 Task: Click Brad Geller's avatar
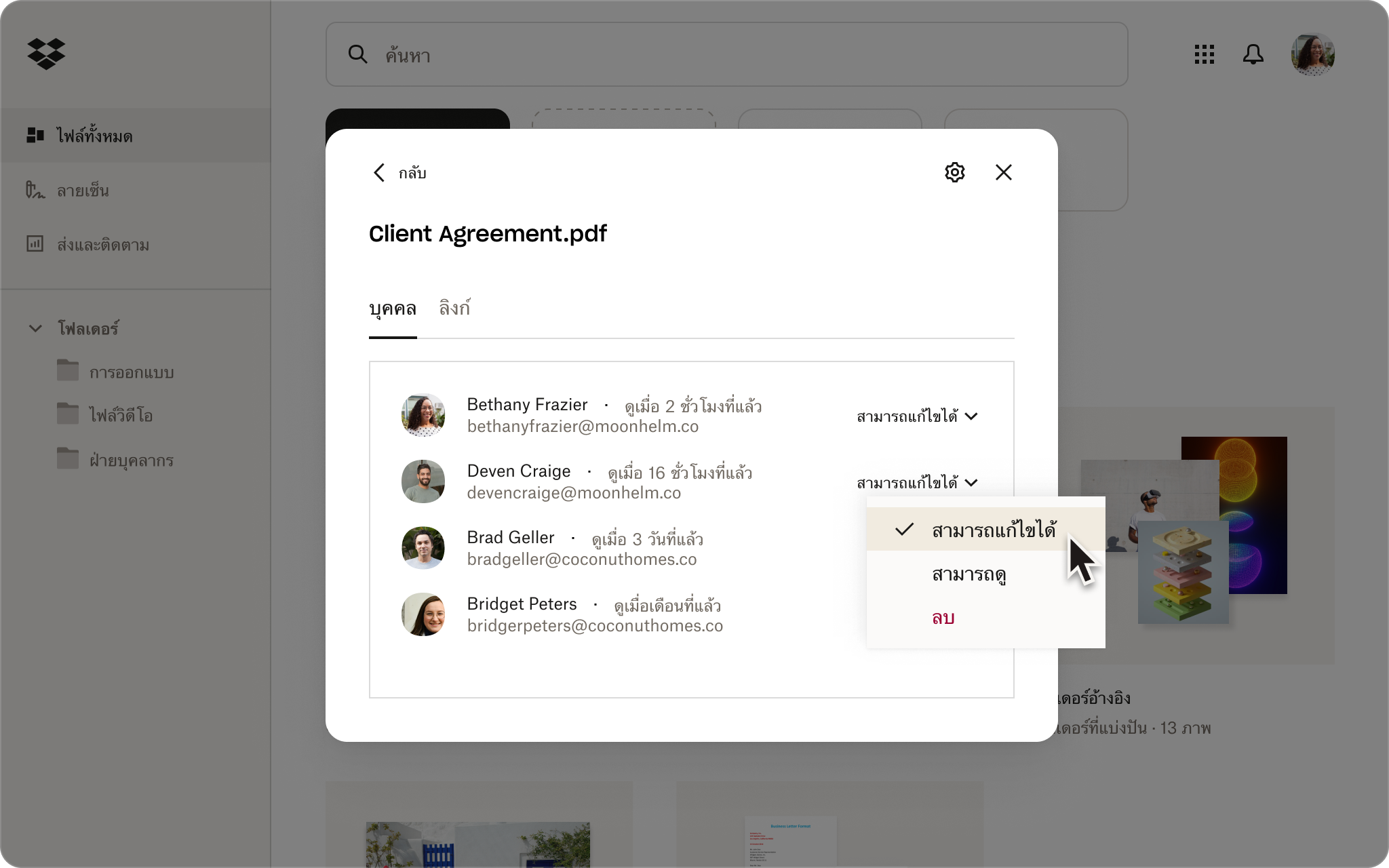[x=423, y=548]
